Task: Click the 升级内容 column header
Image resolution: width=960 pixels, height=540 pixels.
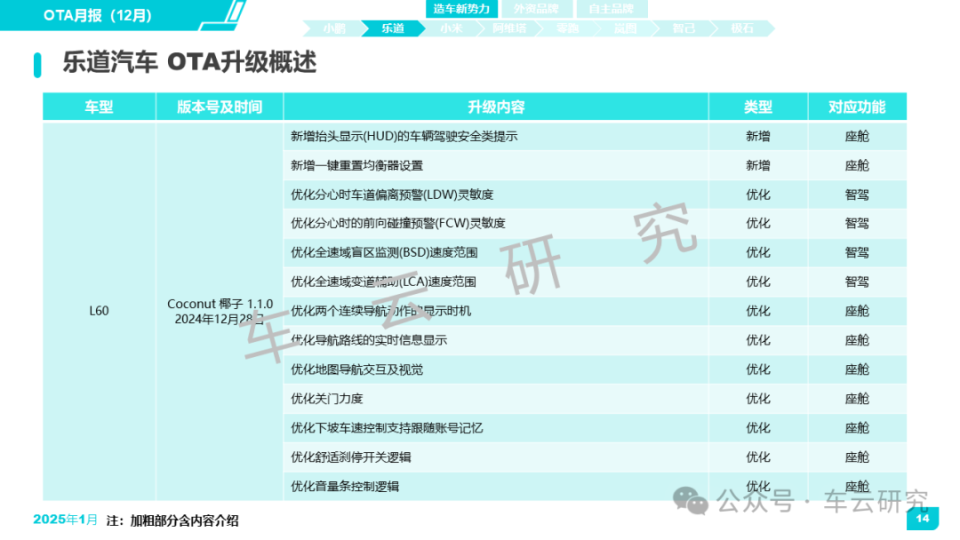Action: point(496,107)
